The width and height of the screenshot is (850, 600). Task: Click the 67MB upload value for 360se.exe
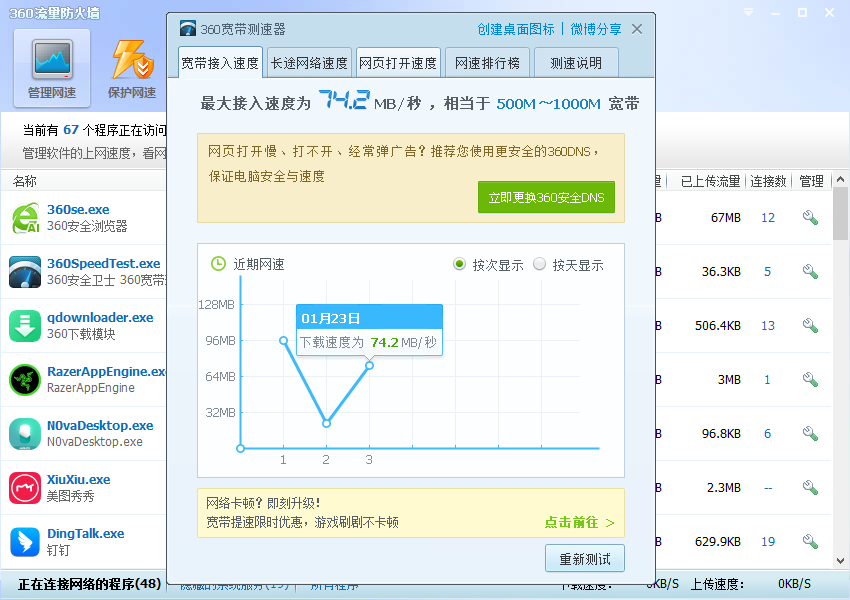click(725, 218)
